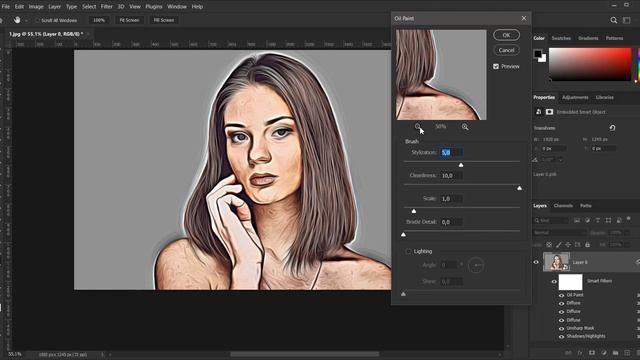This screenshot has height=360, width=640.
Task: Click the mask icon in Properties panel
Action: 549,111
